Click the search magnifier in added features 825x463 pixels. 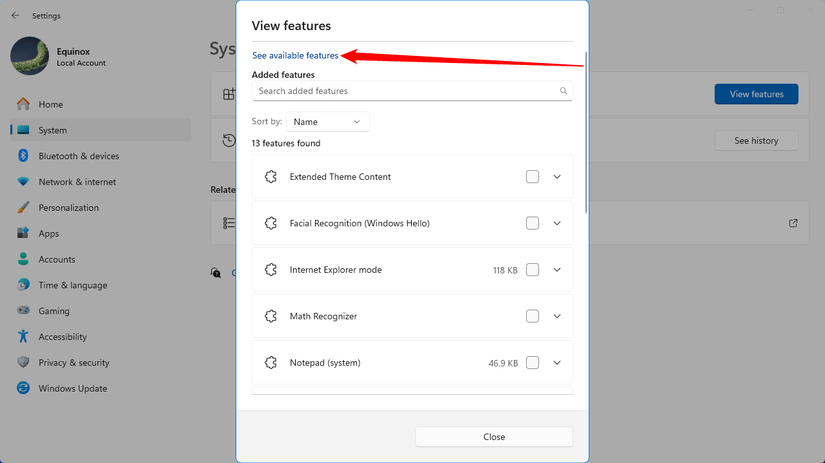pos(564,91)
